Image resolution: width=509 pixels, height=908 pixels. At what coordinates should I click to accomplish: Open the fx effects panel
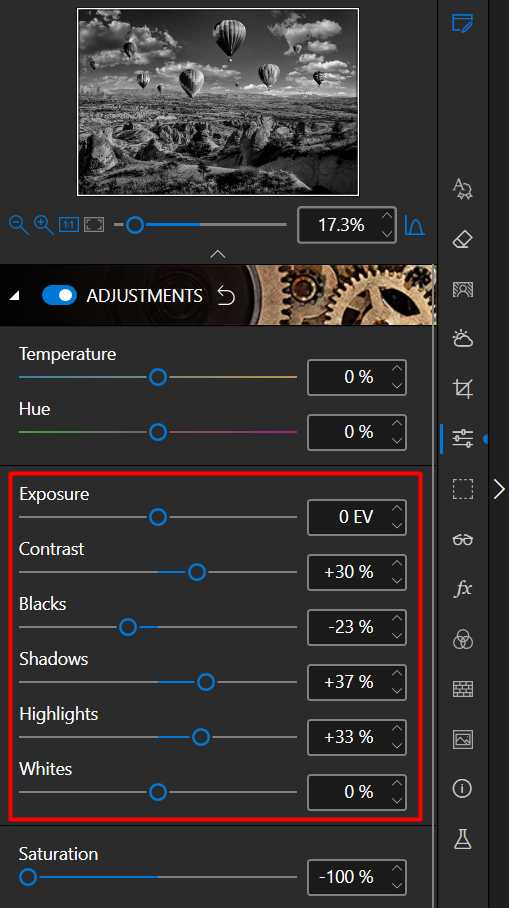coord(463,589)
